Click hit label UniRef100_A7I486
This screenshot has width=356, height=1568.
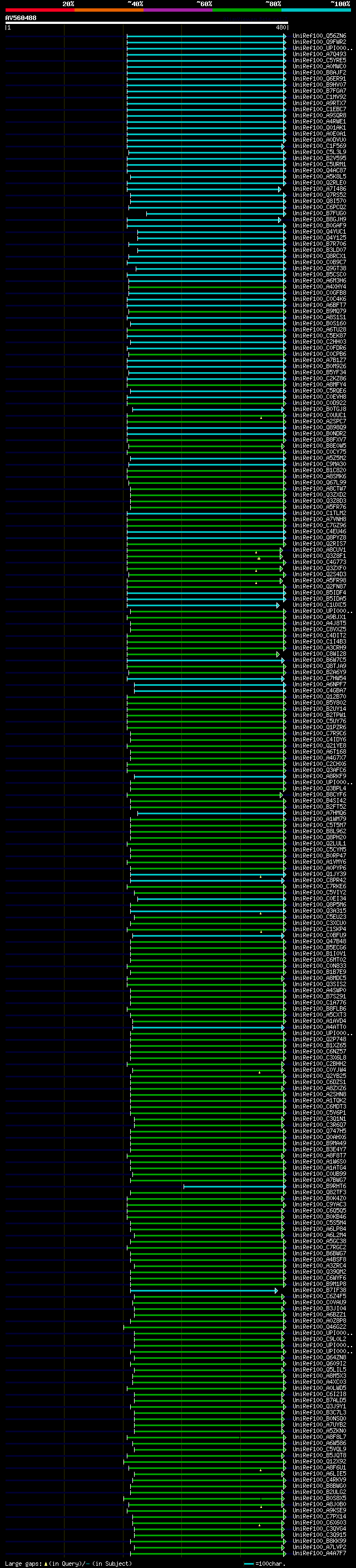319,189
